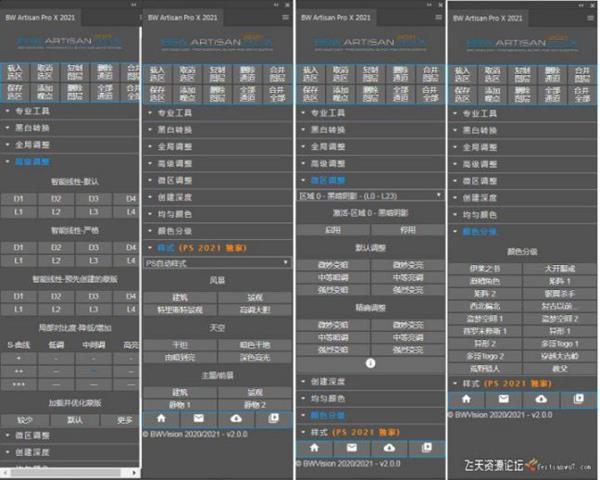Screen dimensions: 600x480
Task: Expand 专业工具 section in the first panel
Action: coord(38,112)
